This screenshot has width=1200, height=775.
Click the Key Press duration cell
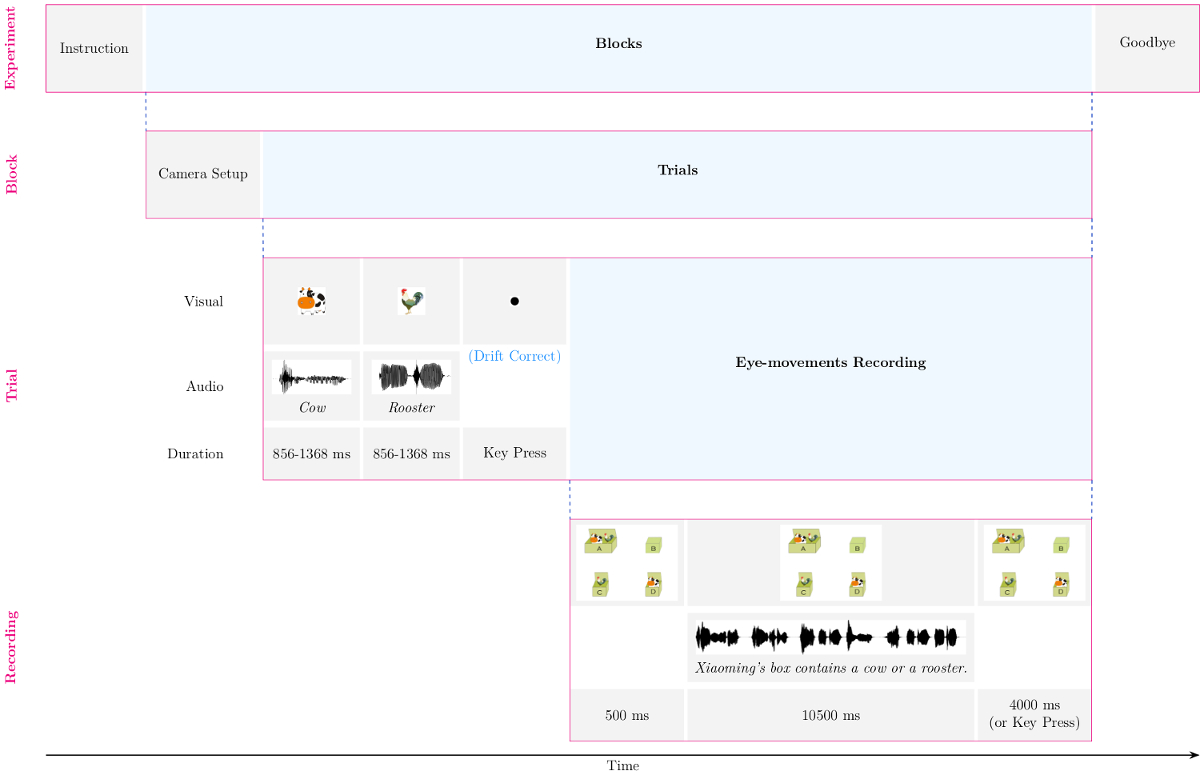(x=514, y=453)
